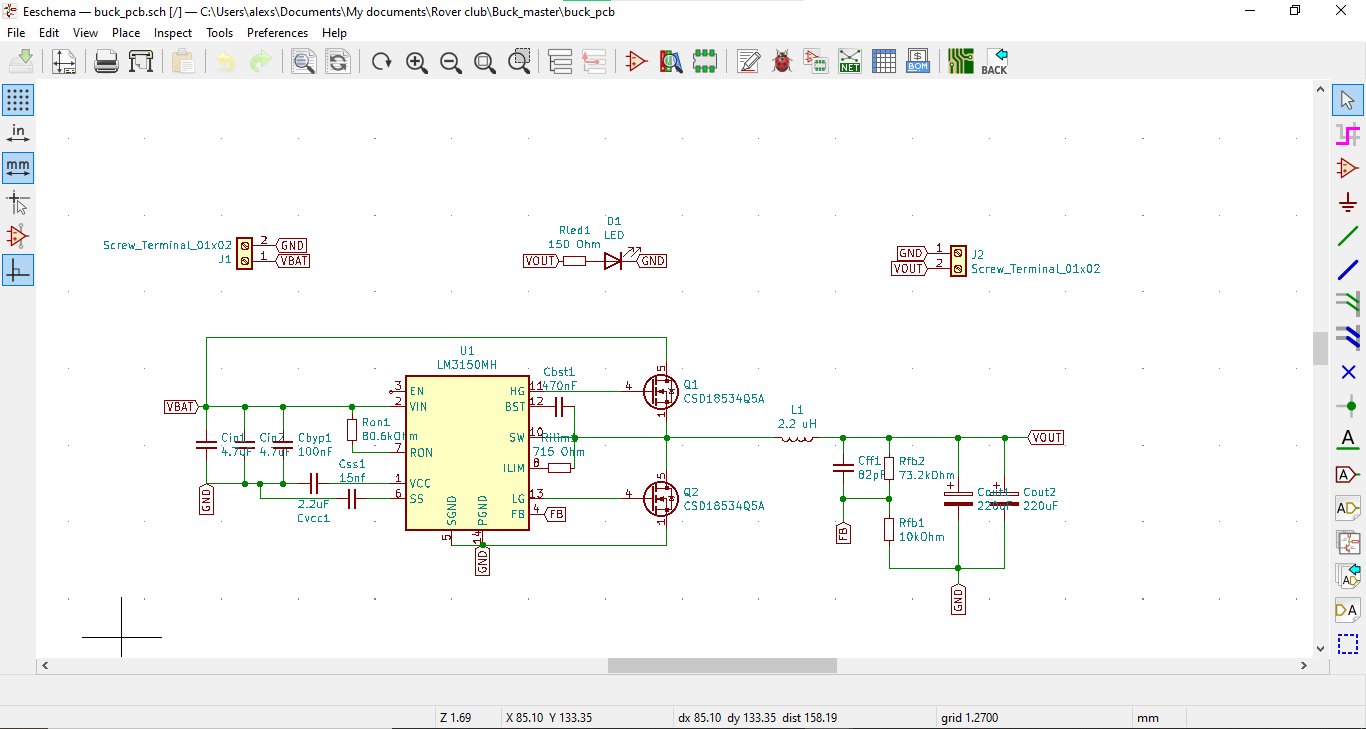
Task: Expand the View menu
Action: [x=85, y=32]
